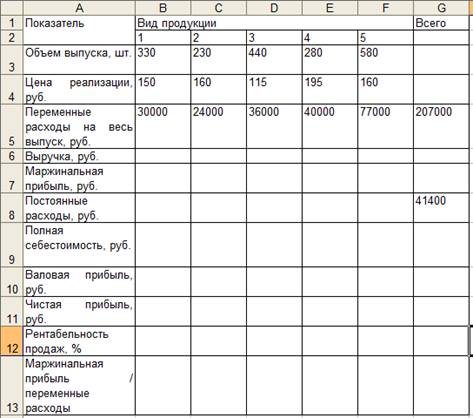Click the Показатель header cell
Screen dimensions: 473x418
pyautogui.click(x=79, y=30)
